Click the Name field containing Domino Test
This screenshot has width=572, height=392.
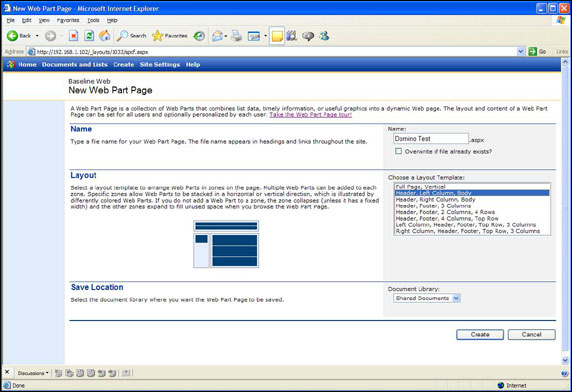[x=431, y=139]
